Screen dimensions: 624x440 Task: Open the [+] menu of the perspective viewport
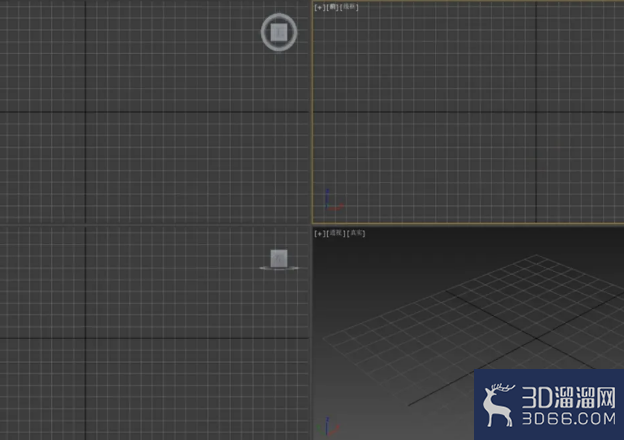click(320, 233)
